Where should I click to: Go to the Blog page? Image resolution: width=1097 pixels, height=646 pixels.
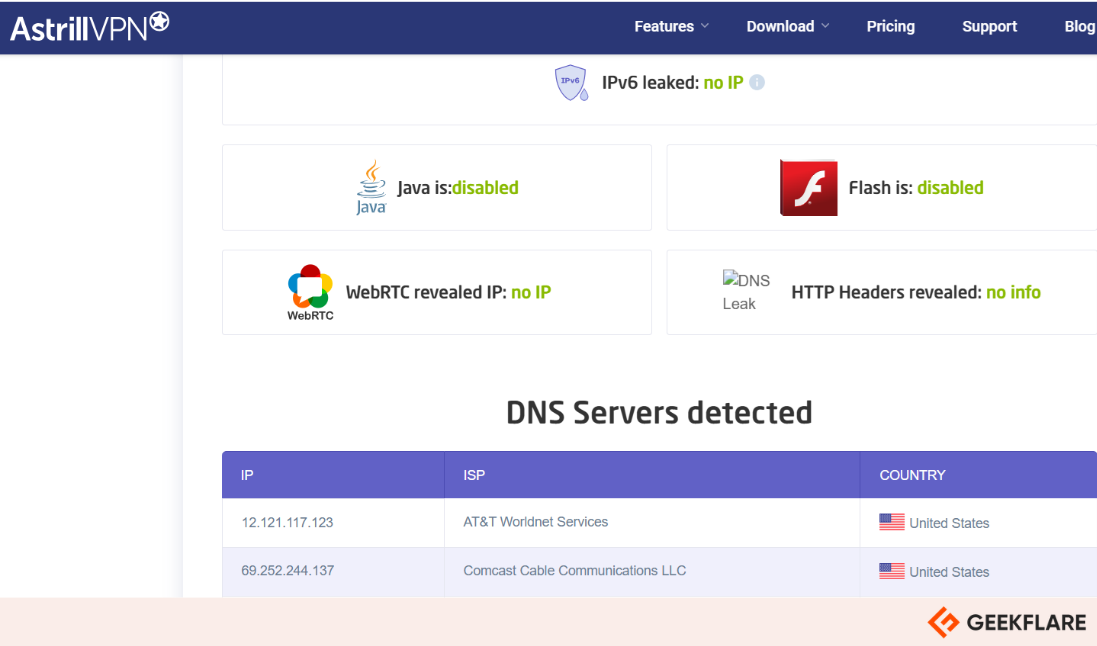tap(1079, 27)
